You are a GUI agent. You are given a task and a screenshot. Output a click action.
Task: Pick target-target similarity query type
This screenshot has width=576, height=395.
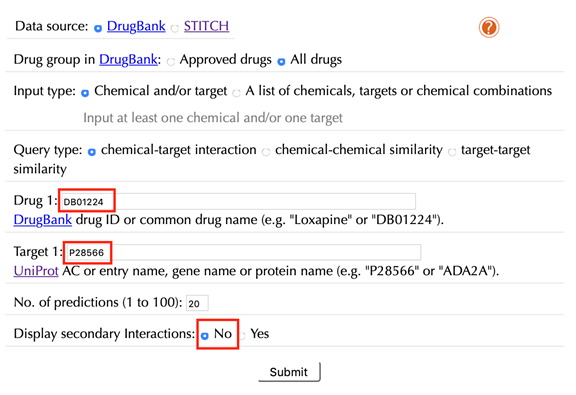pos(452,151)
